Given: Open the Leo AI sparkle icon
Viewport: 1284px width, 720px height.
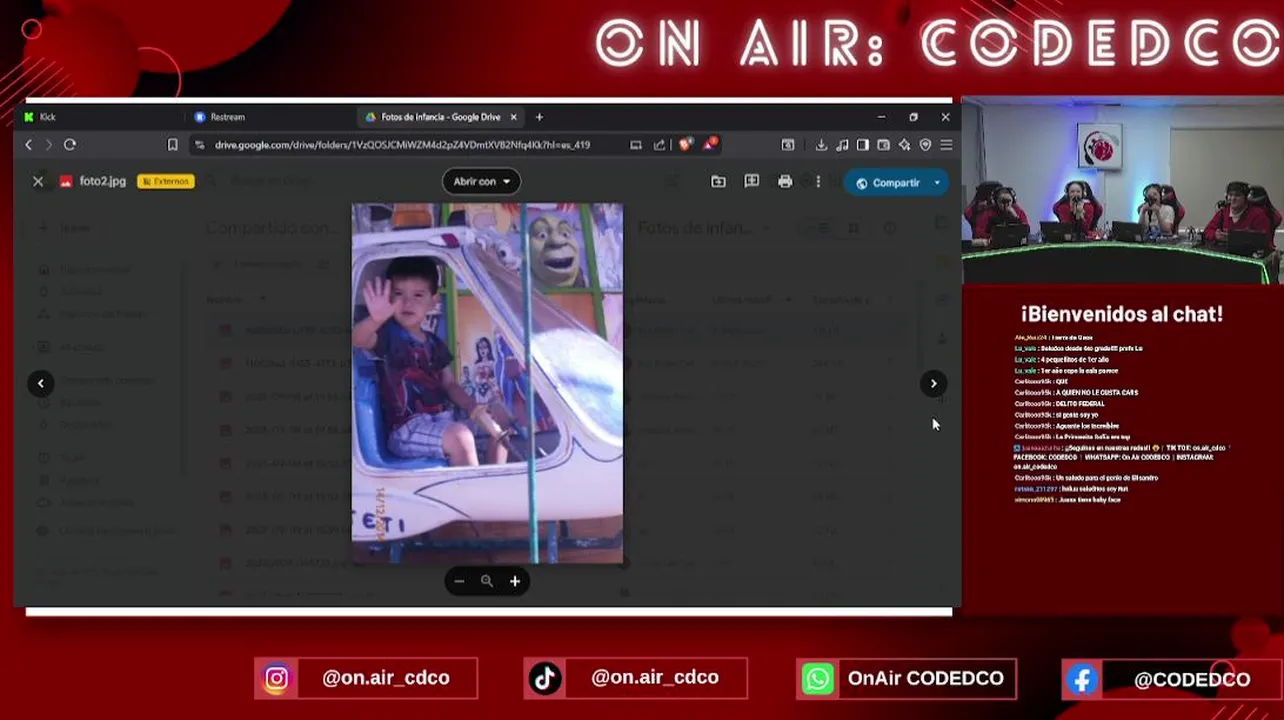Looking at the screenshot, I should (904, 145).
